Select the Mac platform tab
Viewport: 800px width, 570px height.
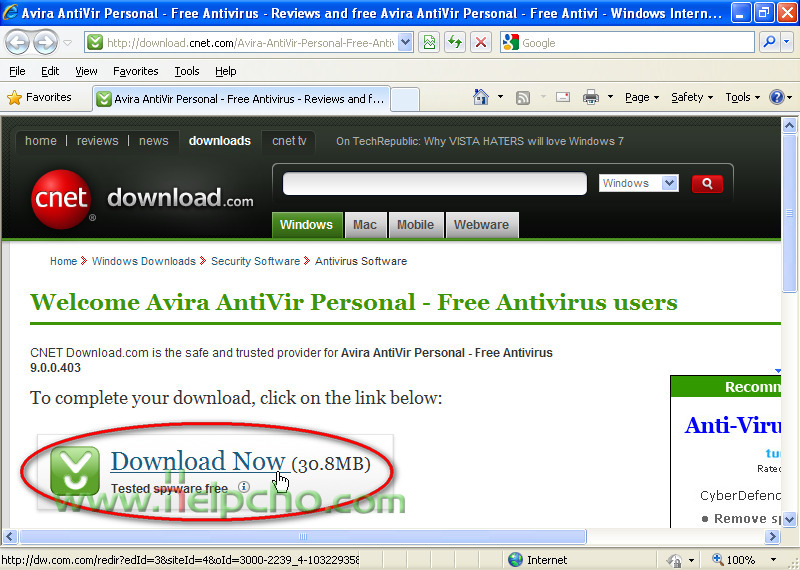coord(365,225)
